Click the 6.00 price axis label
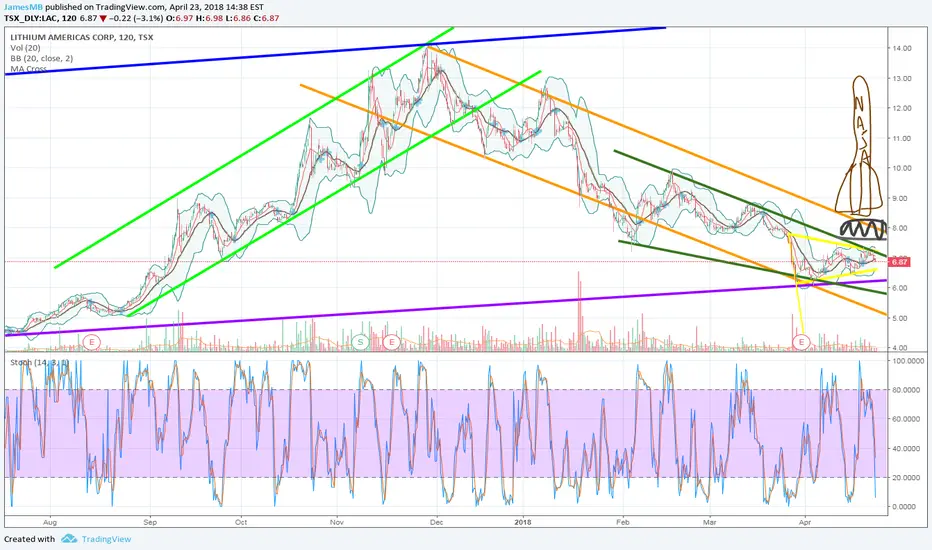The image size is (932, 550). 900,288
